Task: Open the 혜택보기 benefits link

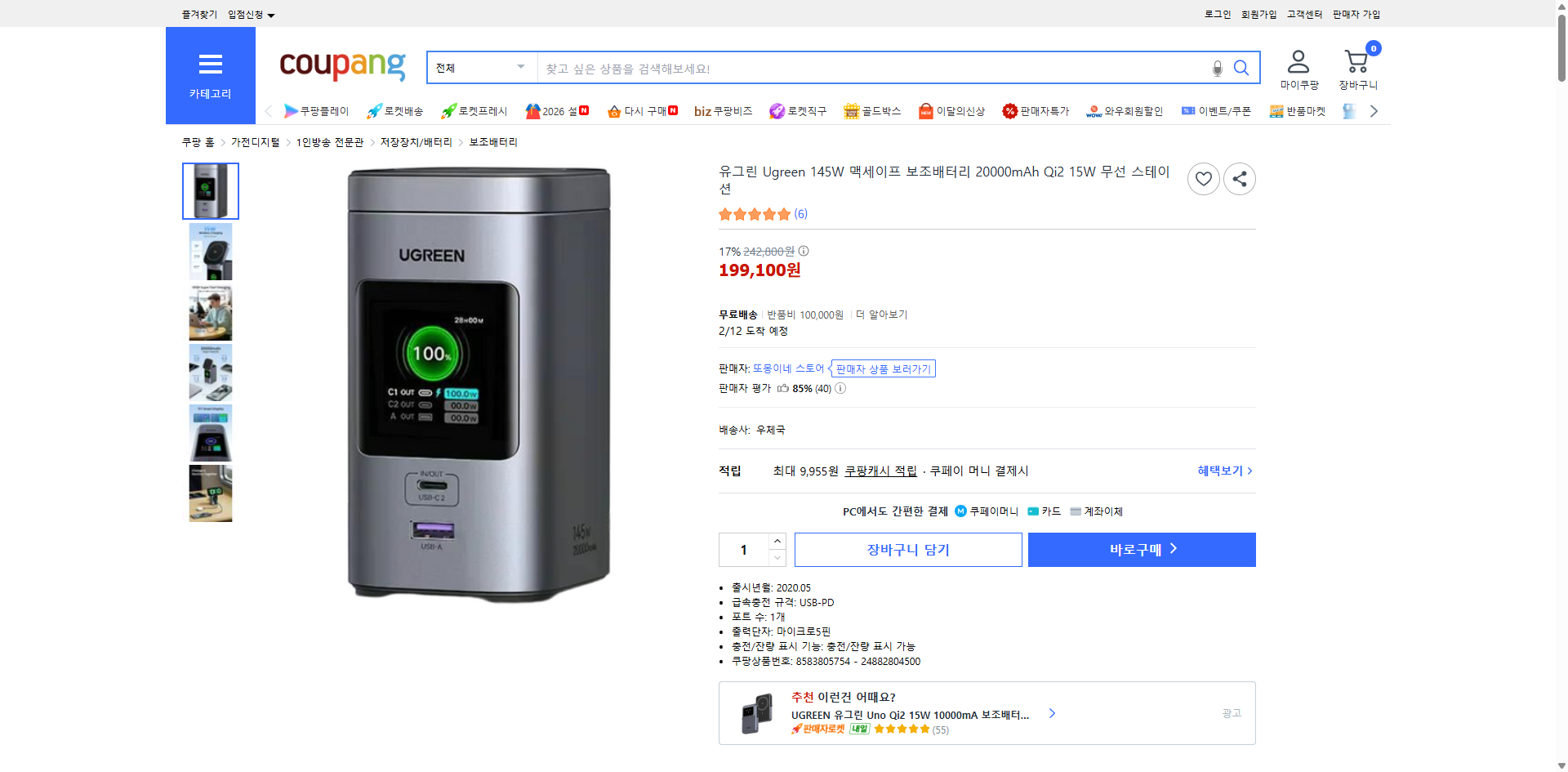Action: (1221, 471)
